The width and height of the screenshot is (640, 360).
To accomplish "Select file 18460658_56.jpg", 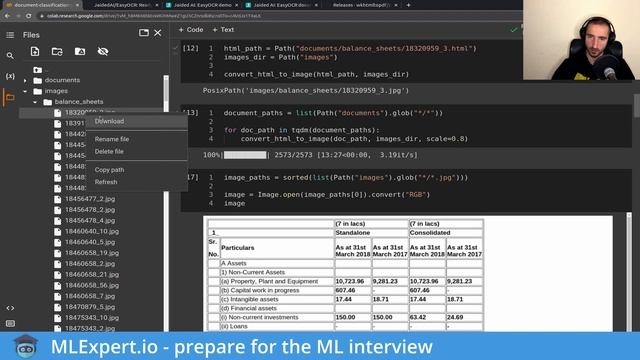I will (92, 286).
